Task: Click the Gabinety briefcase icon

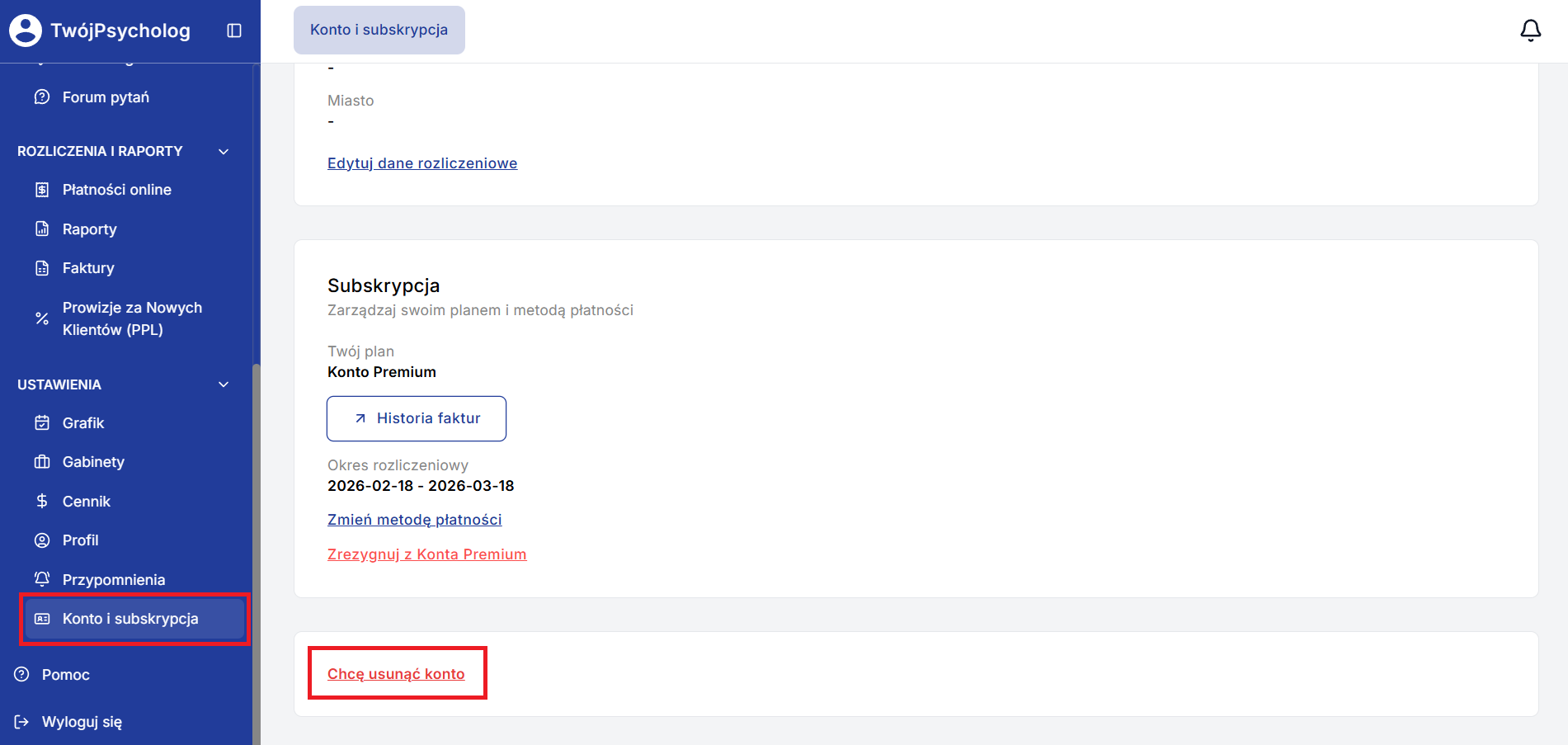Action: coord(42,462)
